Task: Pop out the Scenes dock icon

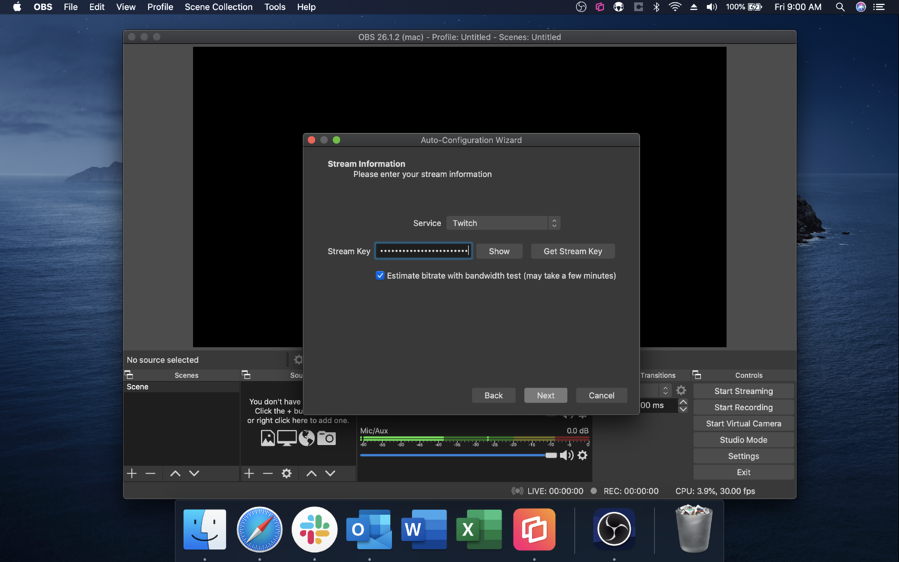Action: pos(129,375)
